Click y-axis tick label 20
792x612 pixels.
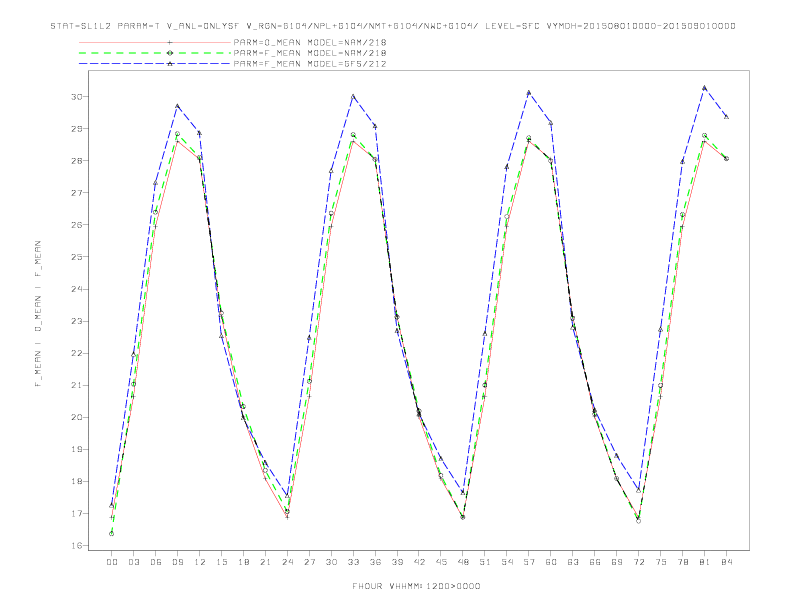click(77, 418)
